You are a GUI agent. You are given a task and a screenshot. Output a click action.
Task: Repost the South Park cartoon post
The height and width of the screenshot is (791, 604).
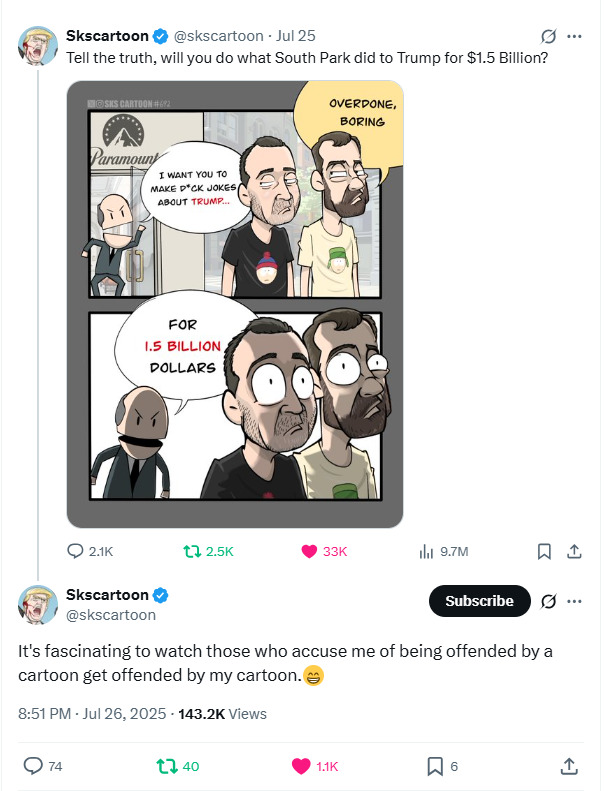tap(190, 551)
